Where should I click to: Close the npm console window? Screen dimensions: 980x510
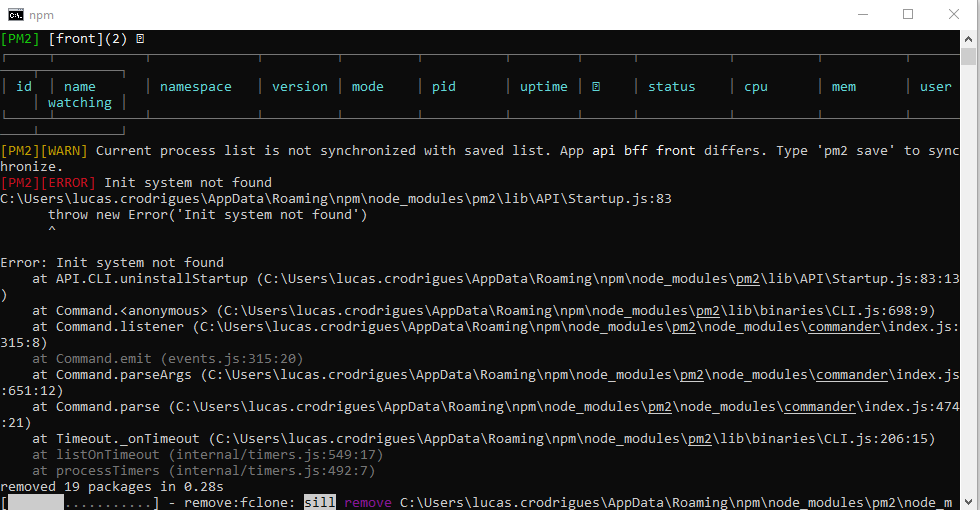(x=954, y=14)
